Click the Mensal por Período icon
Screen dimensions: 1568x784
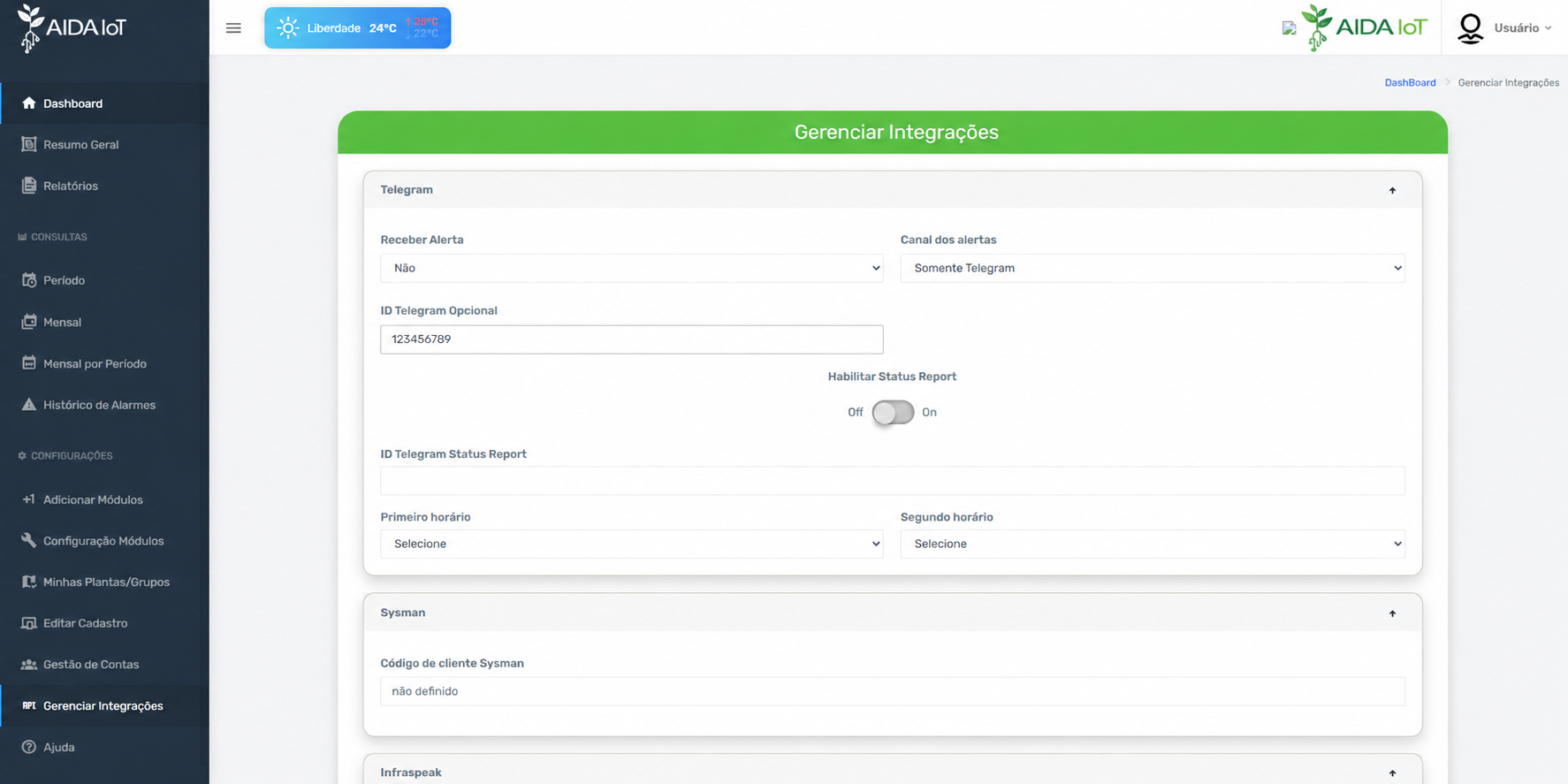29,363
